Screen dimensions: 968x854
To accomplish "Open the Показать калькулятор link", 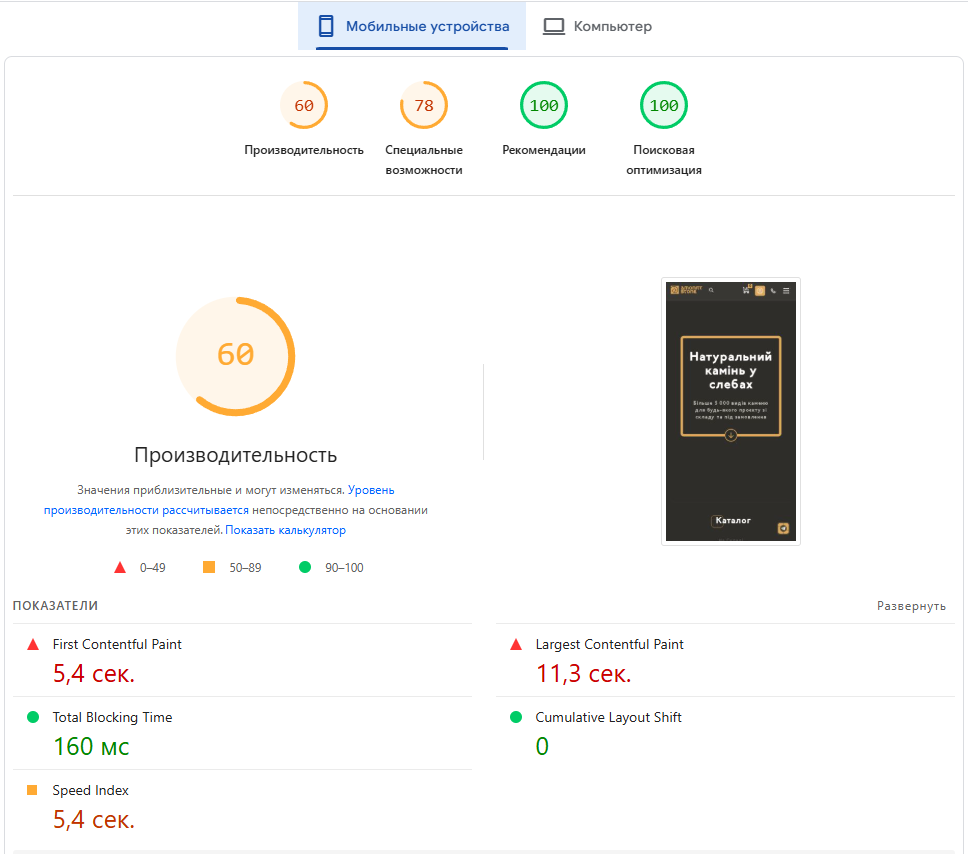I will pos(285,530).
